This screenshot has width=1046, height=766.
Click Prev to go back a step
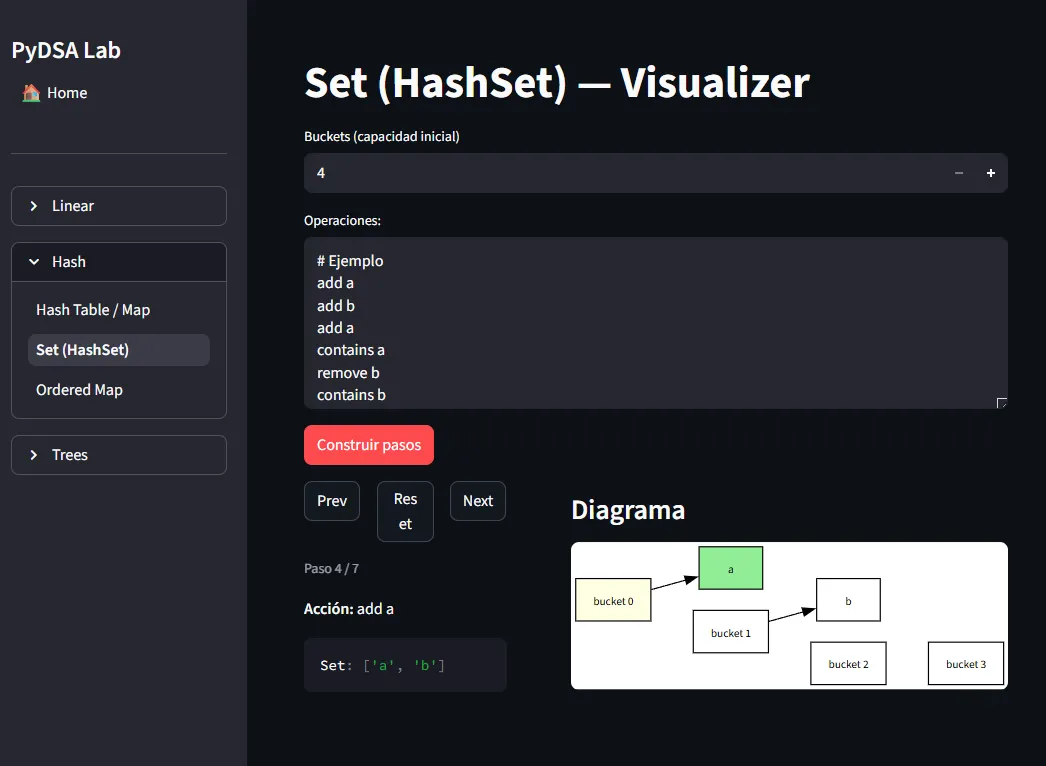click(x=331, y=501)
